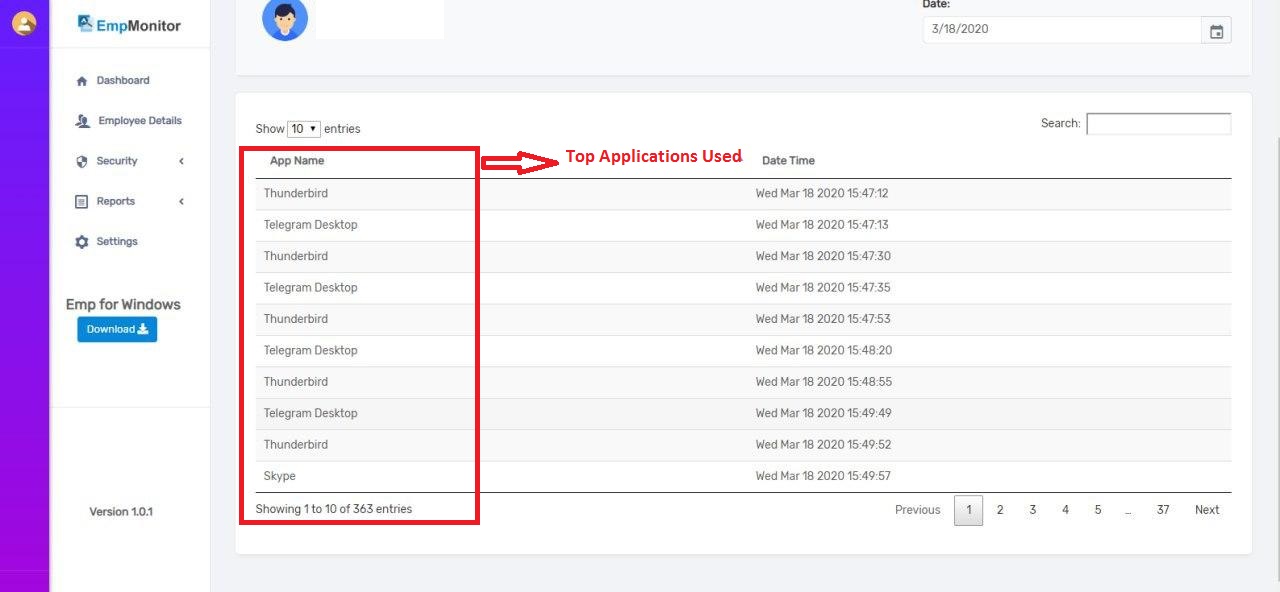The height and width of the screenshot is (592, 1280).
Task: Sort by the App Name column header
Action: (x=297, y=161)
